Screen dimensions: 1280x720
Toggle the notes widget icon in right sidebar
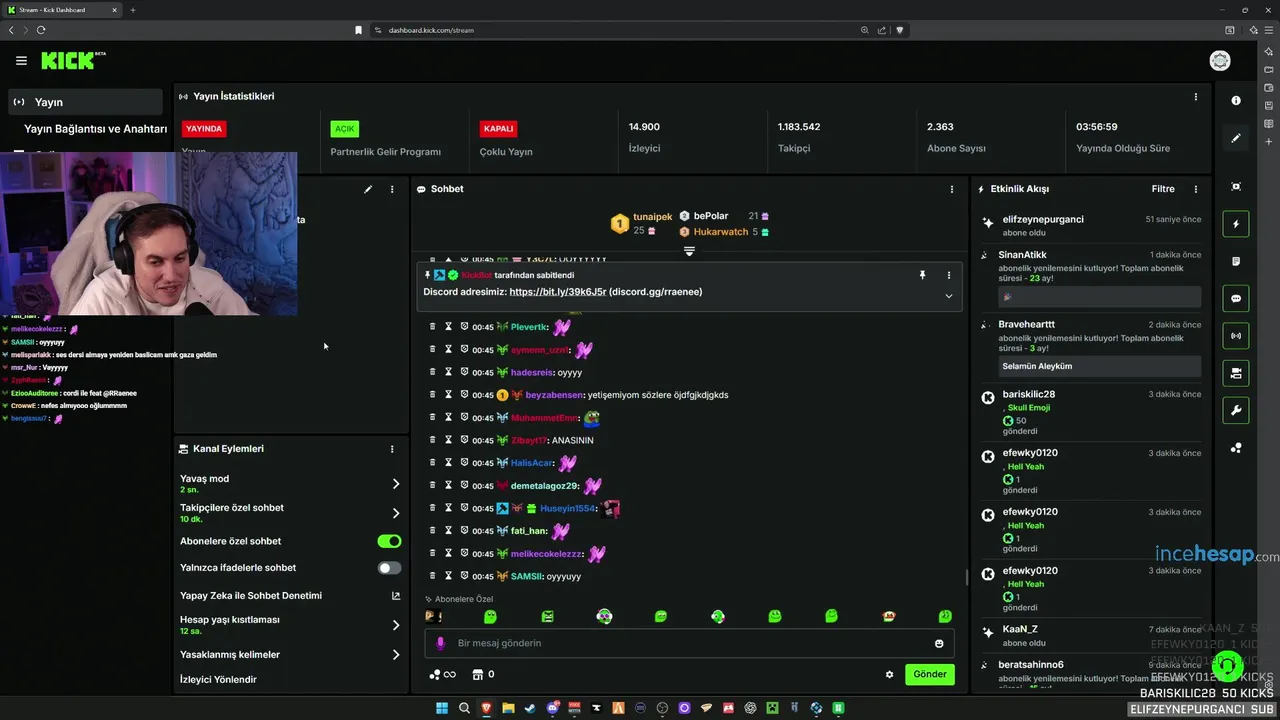click(x=1236, y=261)
